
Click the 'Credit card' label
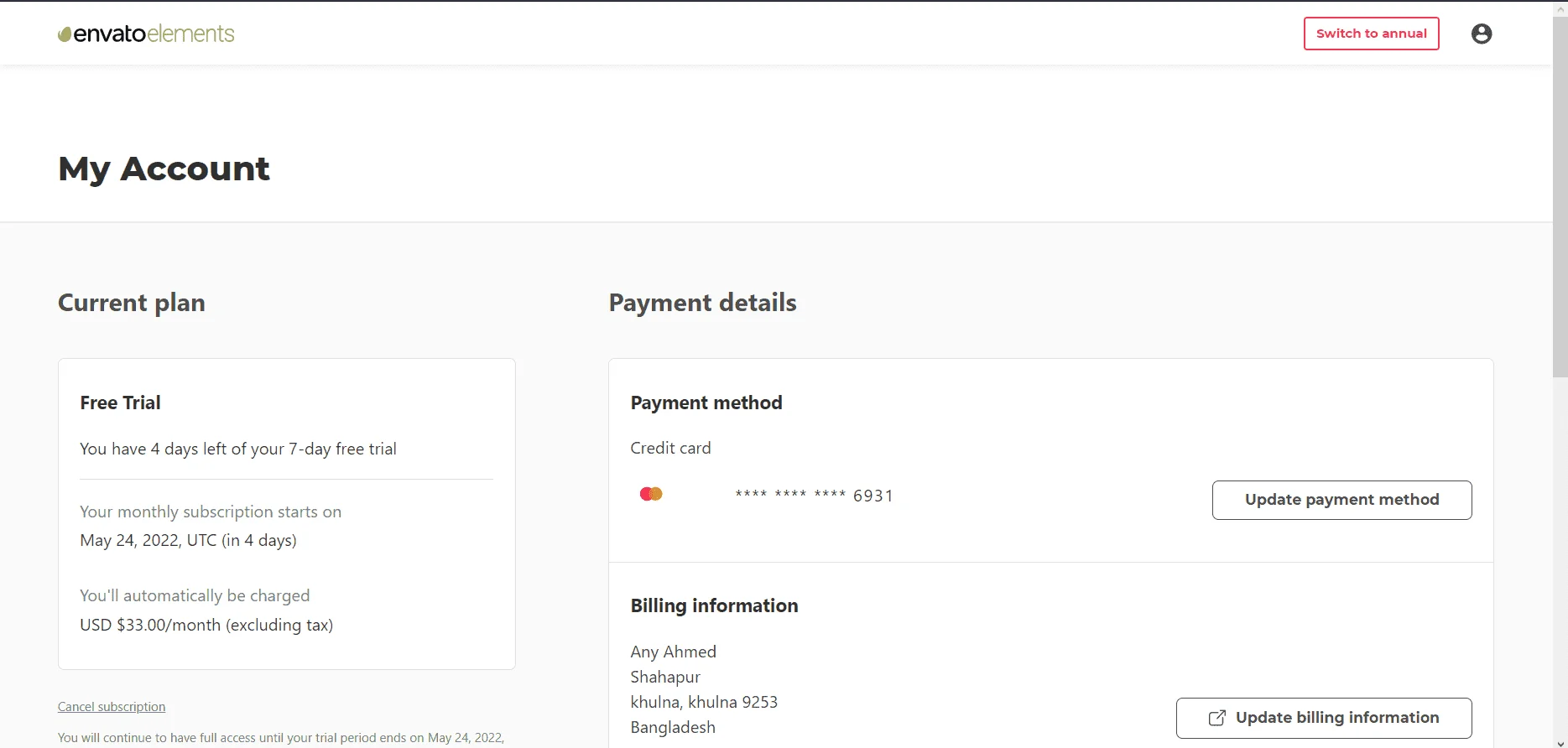670,448
